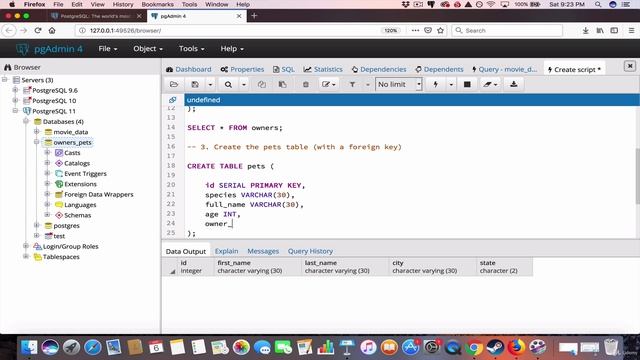
Task: Stop query with the square icon
Action: [467, 84]
